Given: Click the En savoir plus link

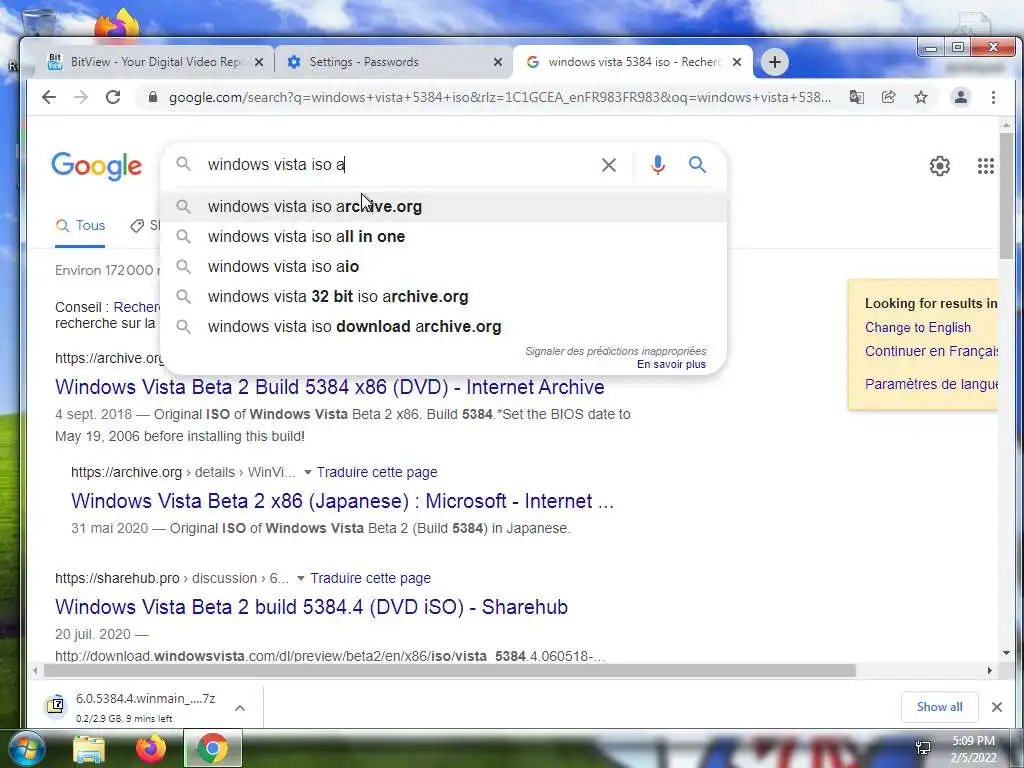Looking at the screenshot, I should pyautogui.click(x=671, y=364).
